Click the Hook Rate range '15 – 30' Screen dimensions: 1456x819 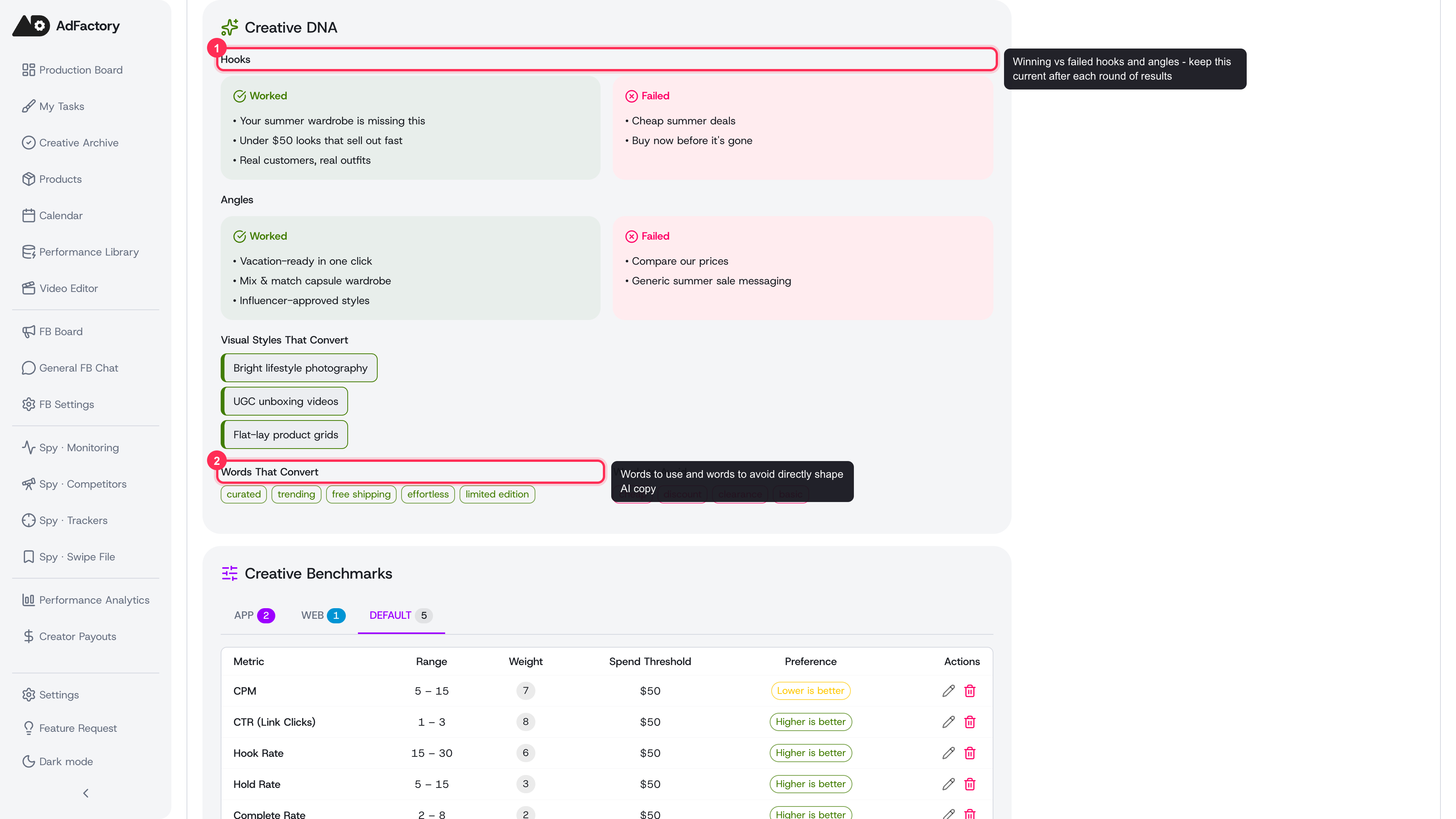[432, 753]
